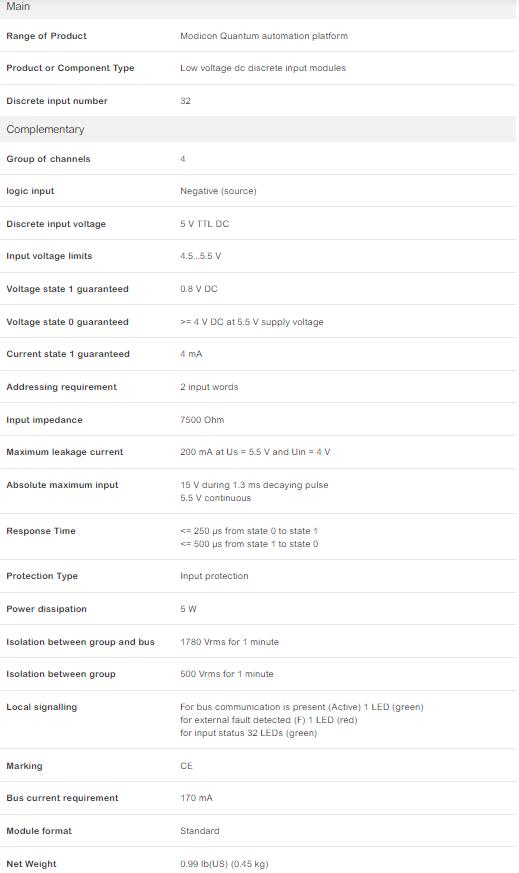Select the 7500 Ohm input impedance value

(x=202, y=420)
